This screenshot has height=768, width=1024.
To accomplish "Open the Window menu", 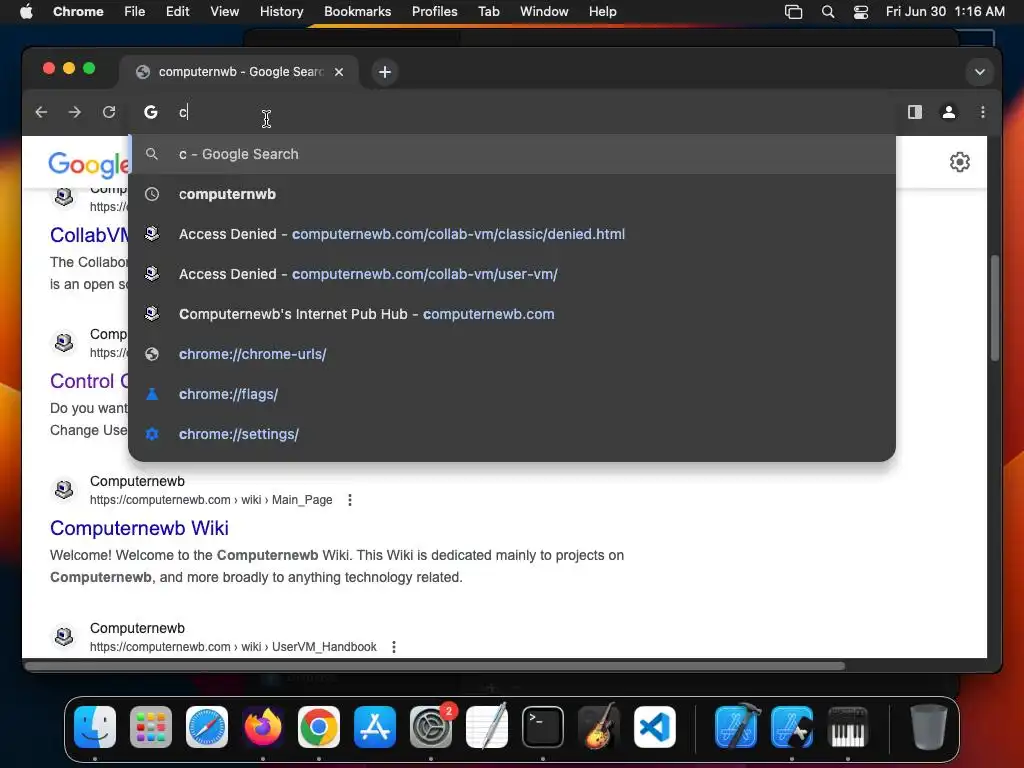I will coord(544,12).
